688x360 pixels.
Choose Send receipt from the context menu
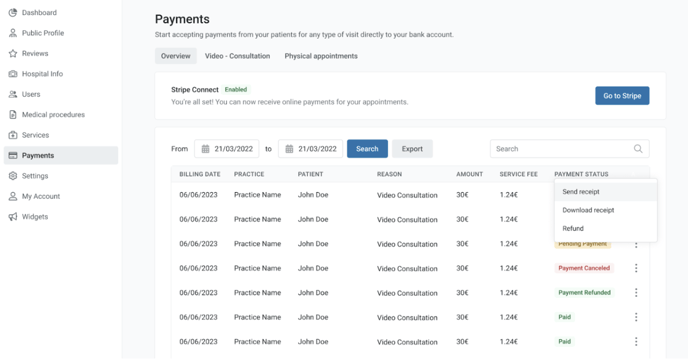coord(606,192)
